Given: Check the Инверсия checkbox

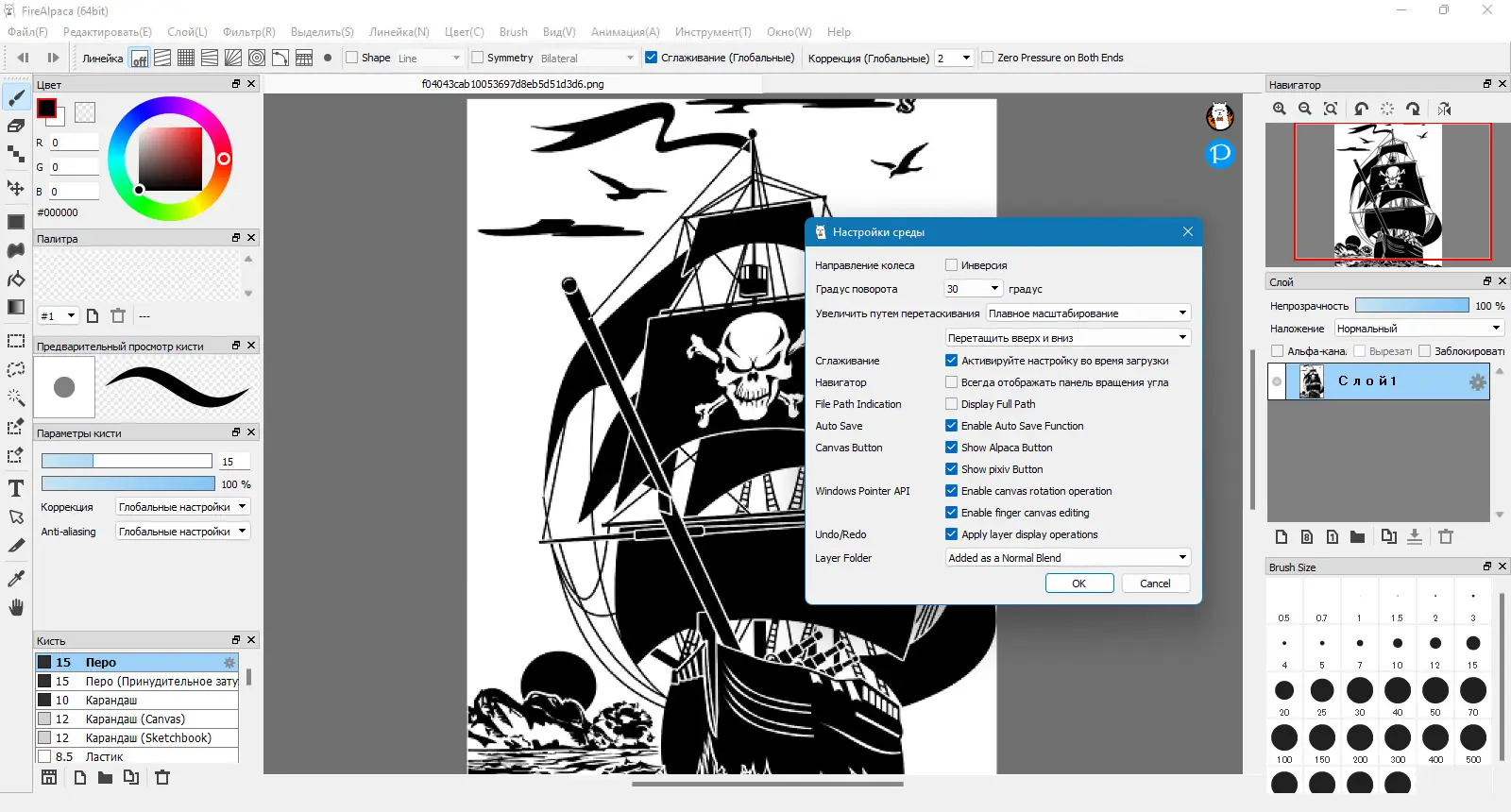Looking at the screenshot, I should point(951,265).
